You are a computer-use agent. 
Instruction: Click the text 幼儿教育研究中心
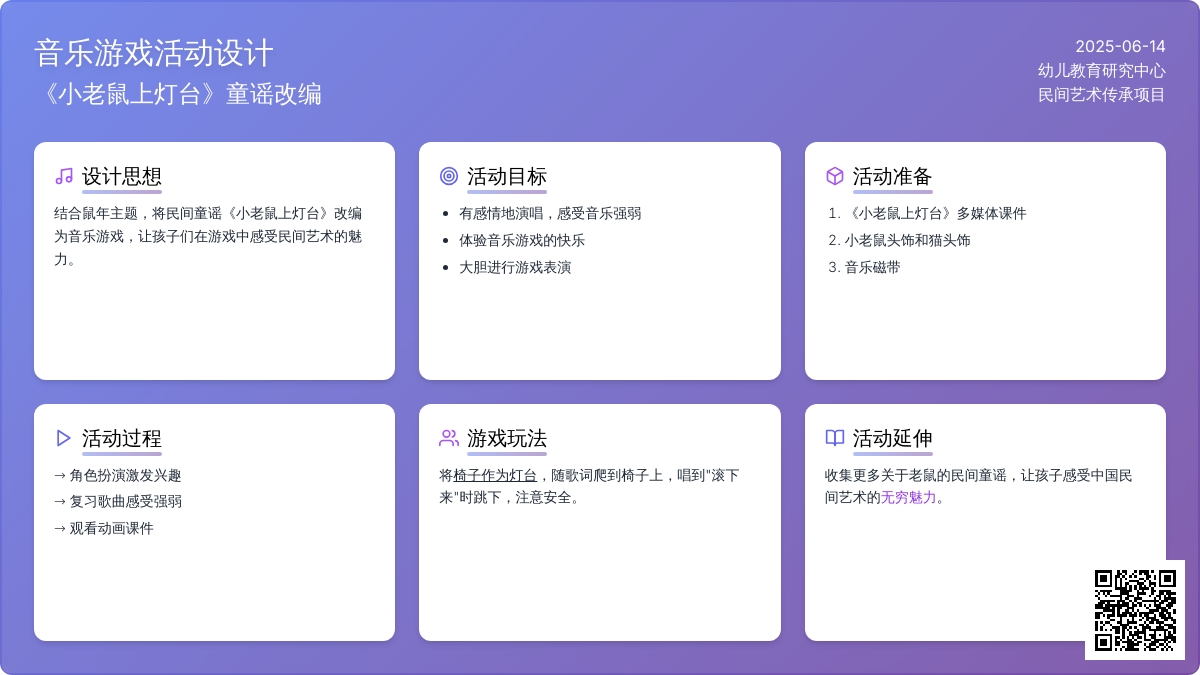point(1102,70)
